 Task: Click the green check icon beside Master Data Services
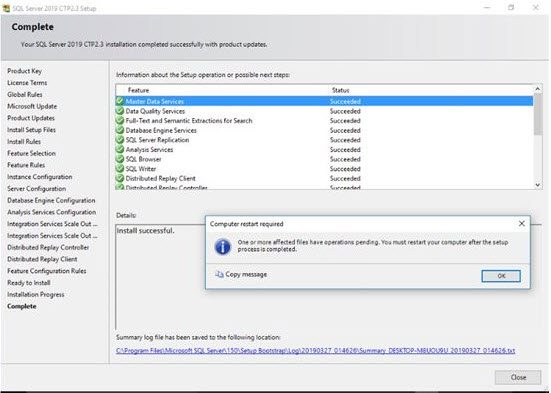coord(120,101)
